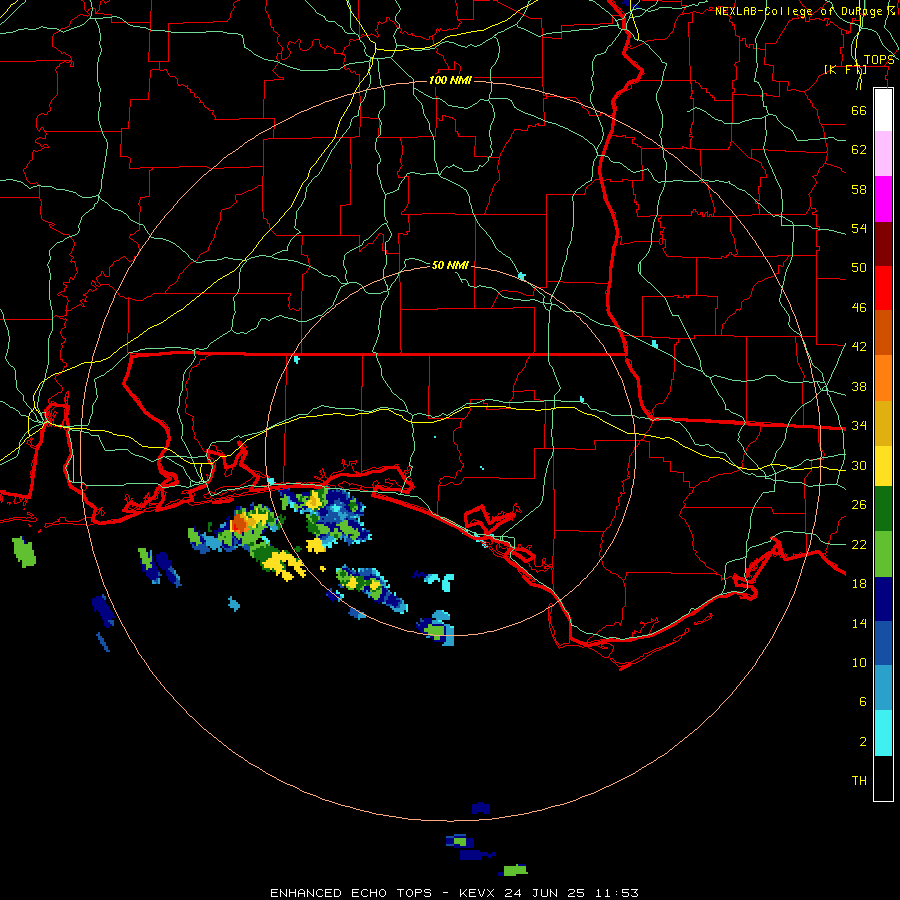Click the 30 value on the legend

pos(859,465)
